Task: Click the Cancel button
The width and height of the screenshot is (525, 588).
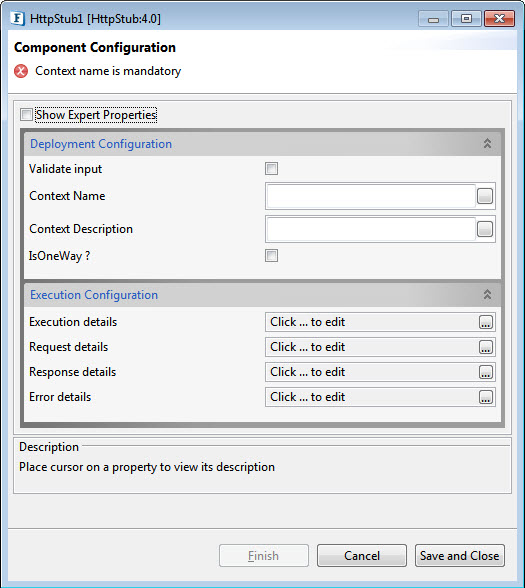Action: coord(362,555)
